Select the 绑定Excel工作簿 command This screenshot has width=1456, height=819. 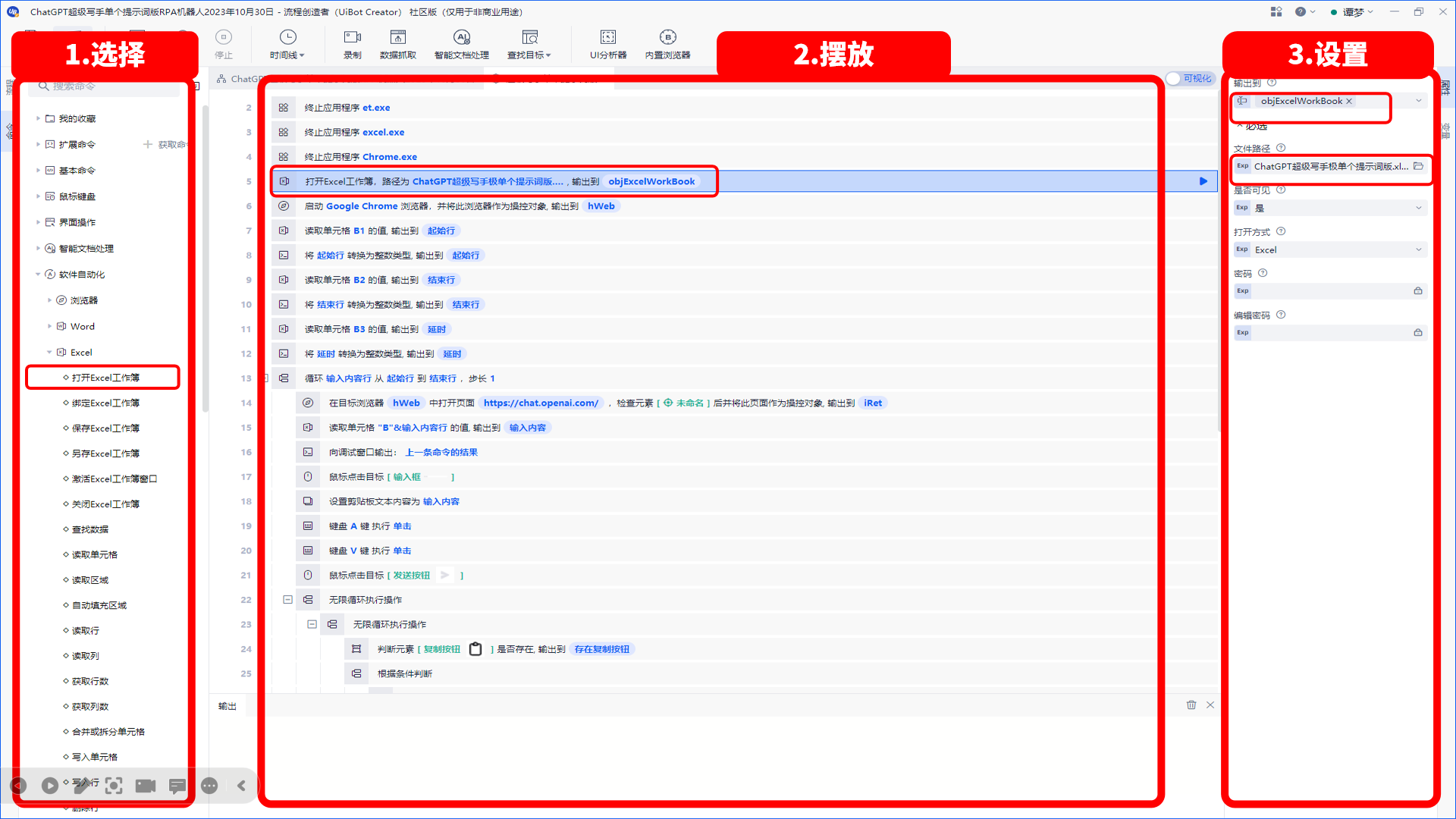105,403
